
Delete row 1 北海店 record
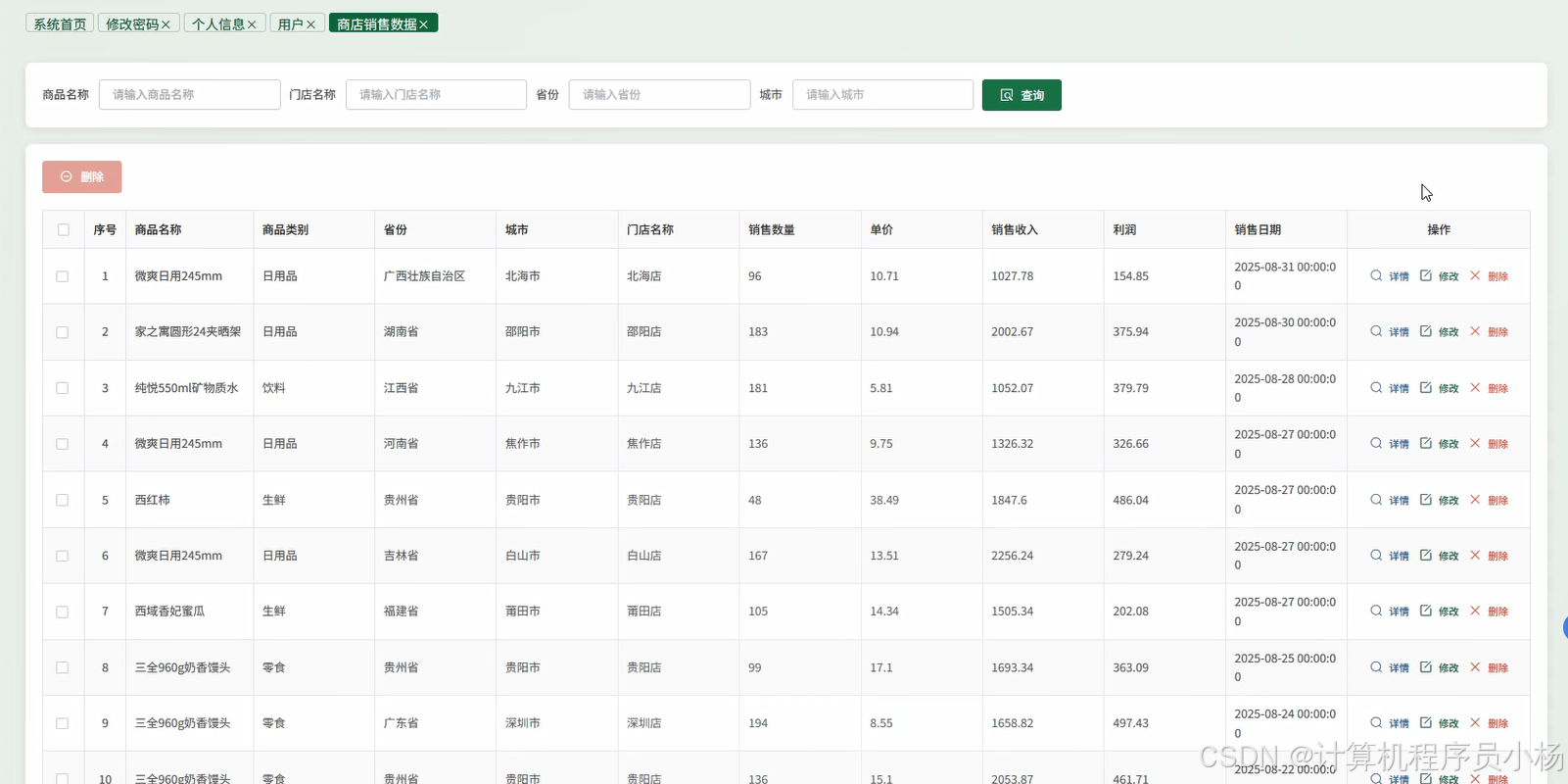click(x=1489, y=276)
